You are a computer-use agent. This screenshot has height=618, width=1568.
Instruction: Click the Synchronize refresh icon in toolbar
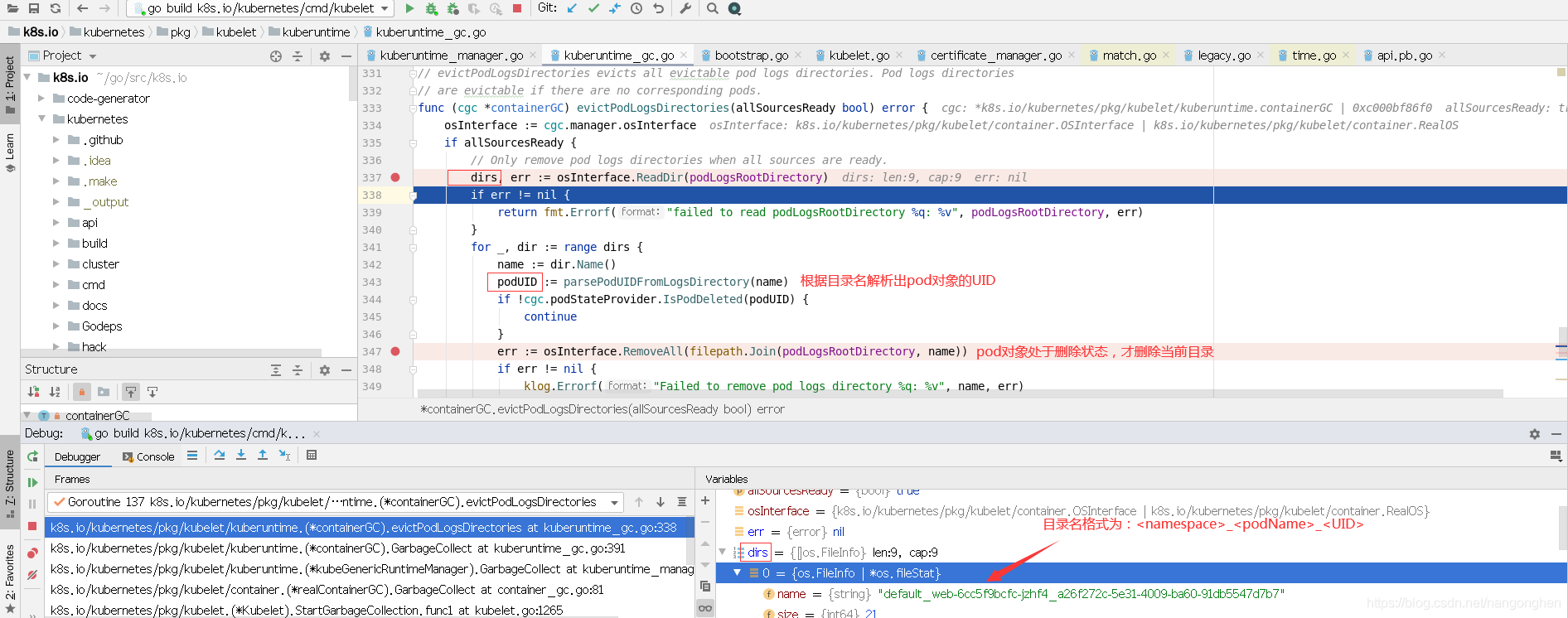(x=56, y=8)
